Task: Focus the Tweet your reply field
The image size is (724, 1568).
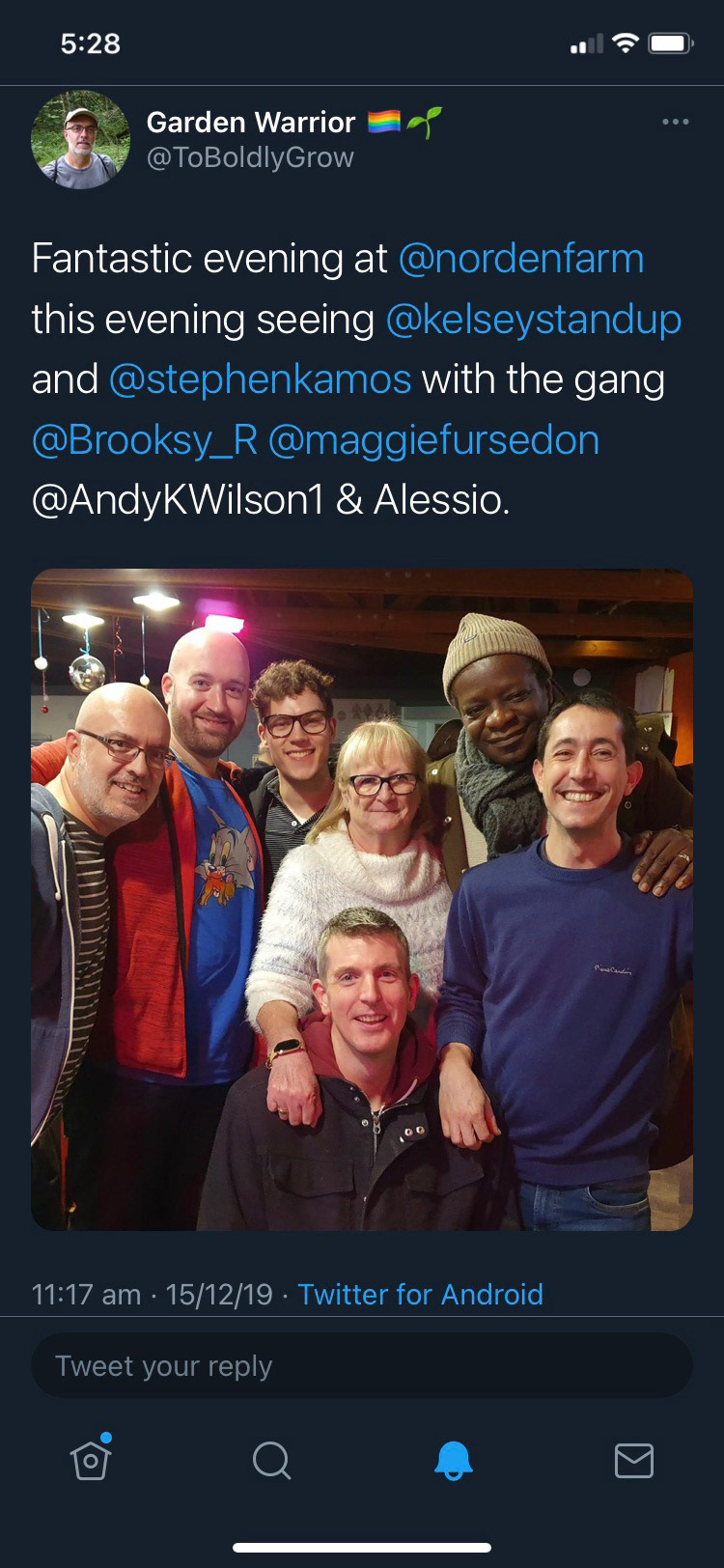Action: tap(362, 1365)
